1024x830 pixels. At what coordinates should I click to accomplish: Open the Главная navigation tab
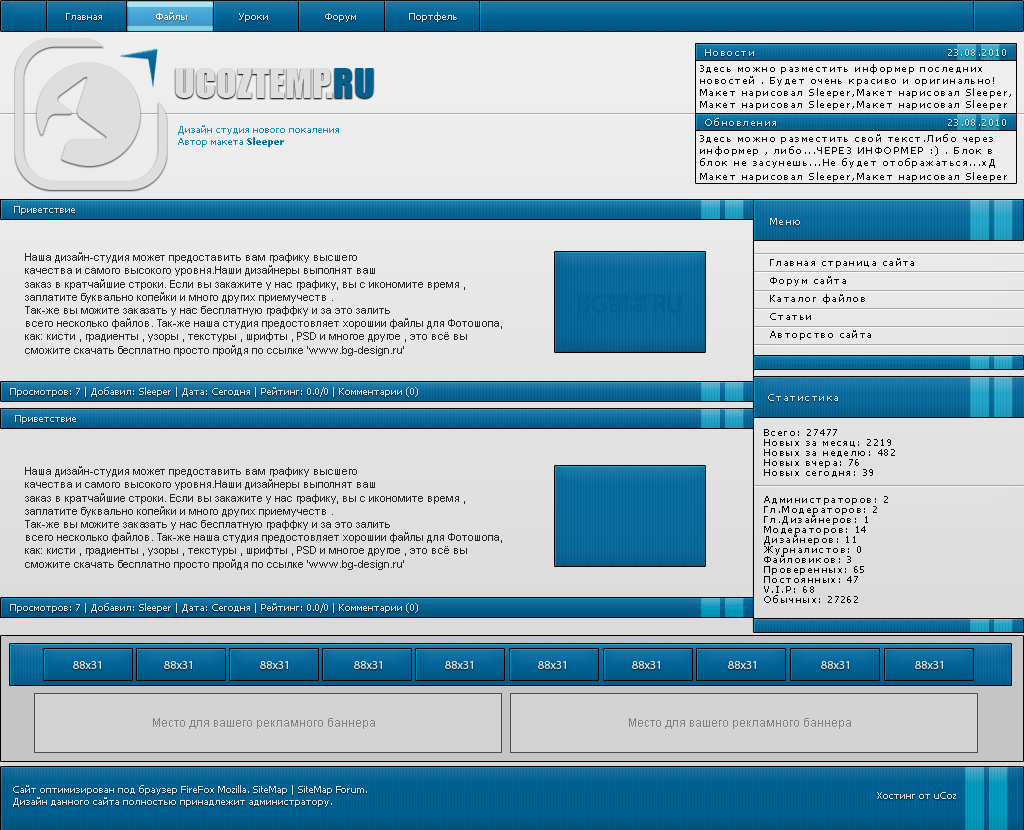click(86, 16)
